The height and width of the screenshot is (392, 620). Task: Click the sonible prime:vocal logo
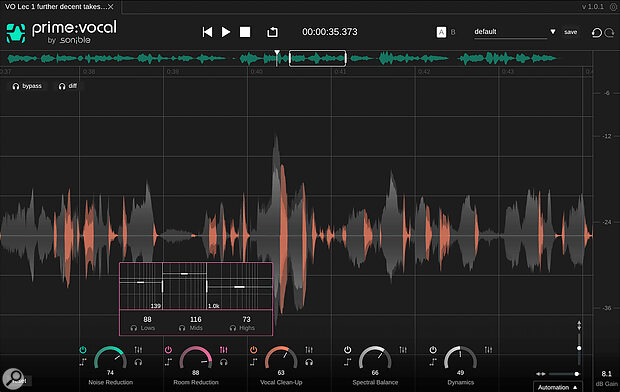61,32
